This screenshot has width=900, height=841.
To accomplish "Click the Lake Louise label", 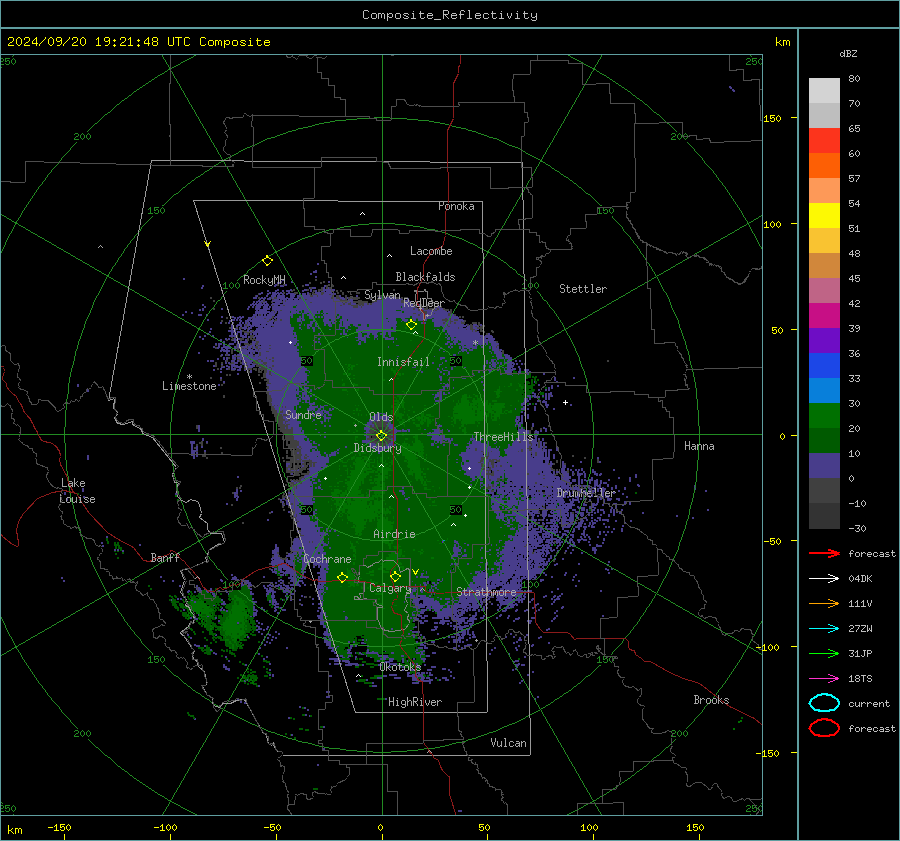I will 77,491.
